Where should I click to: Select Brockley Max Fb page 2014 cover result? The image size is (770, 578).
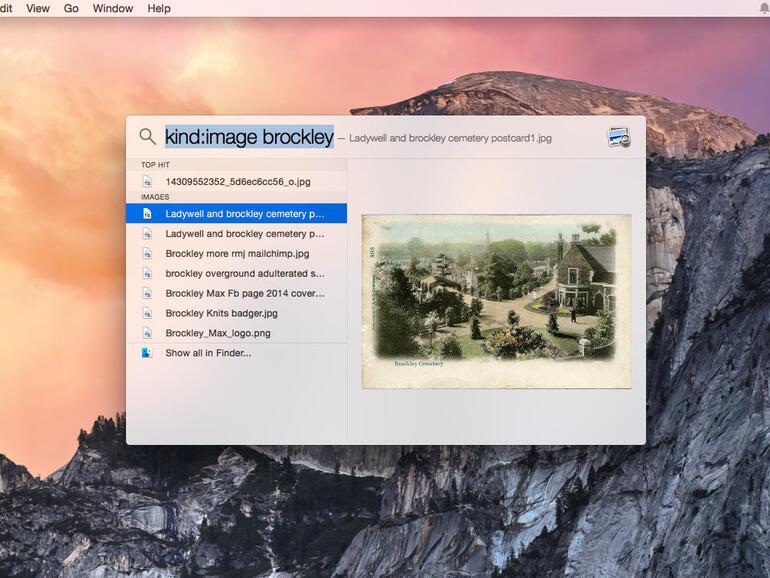tap(237, 293)
